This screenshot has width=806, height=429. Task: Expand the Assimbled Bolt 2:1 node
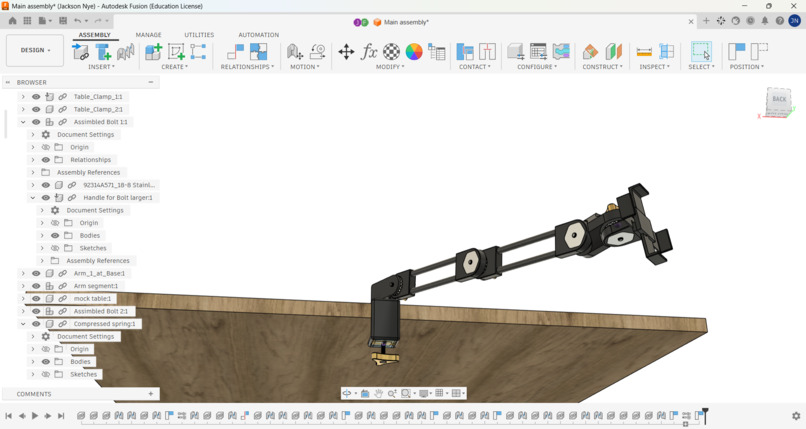coord(23,311)
